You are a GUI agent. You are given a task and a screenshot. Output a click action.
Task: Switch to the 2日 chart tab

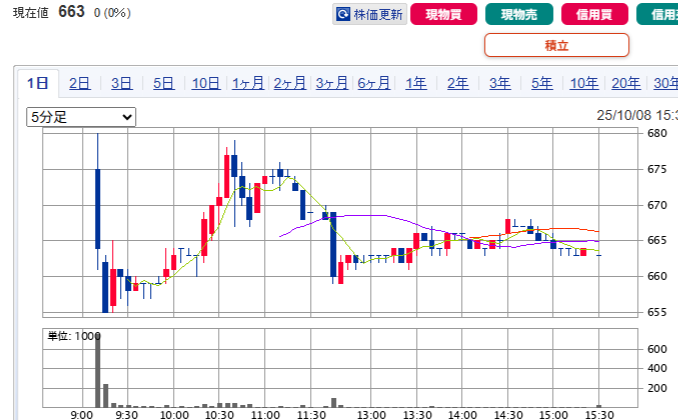(80, 83)
